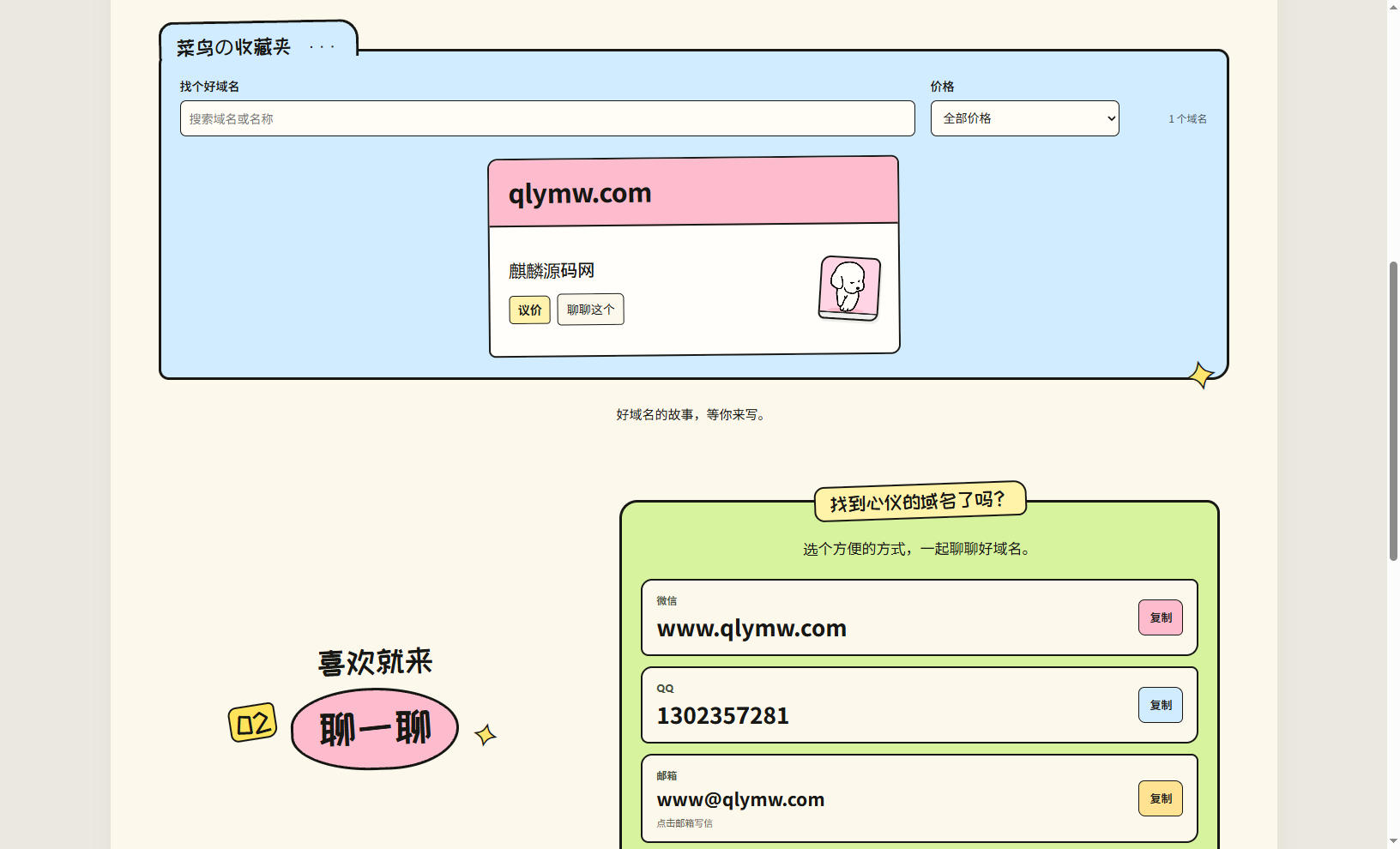Click the three-dot menu on the 收藏夹 tab
The width and height of the screenshot is (1400, 849).
tap(322, 47)
